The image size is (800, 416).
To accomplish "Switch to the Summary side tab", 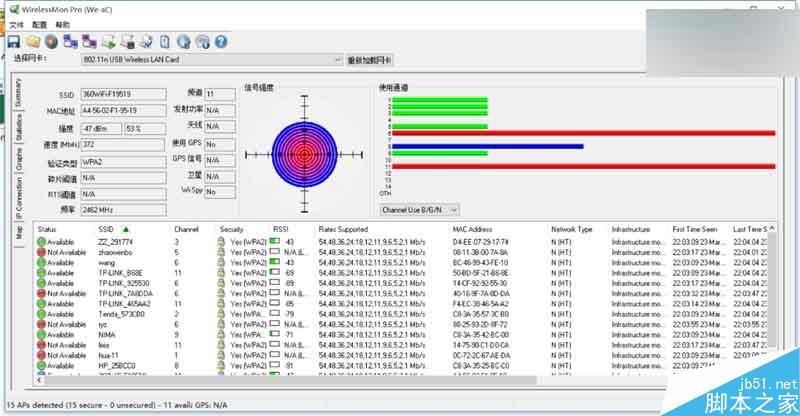I will point(18,92).
